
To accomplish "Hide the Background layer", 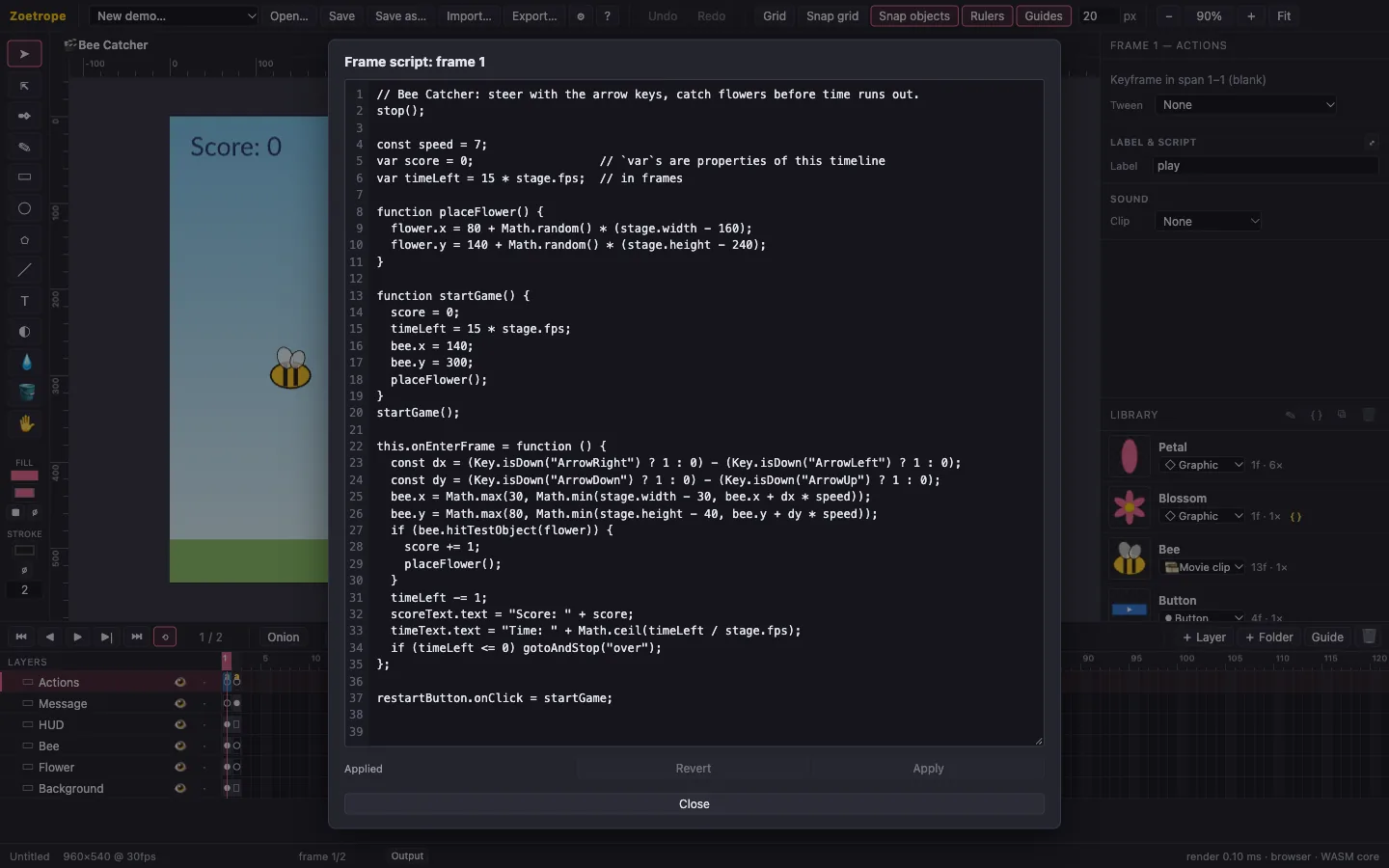I will (179, 788).
